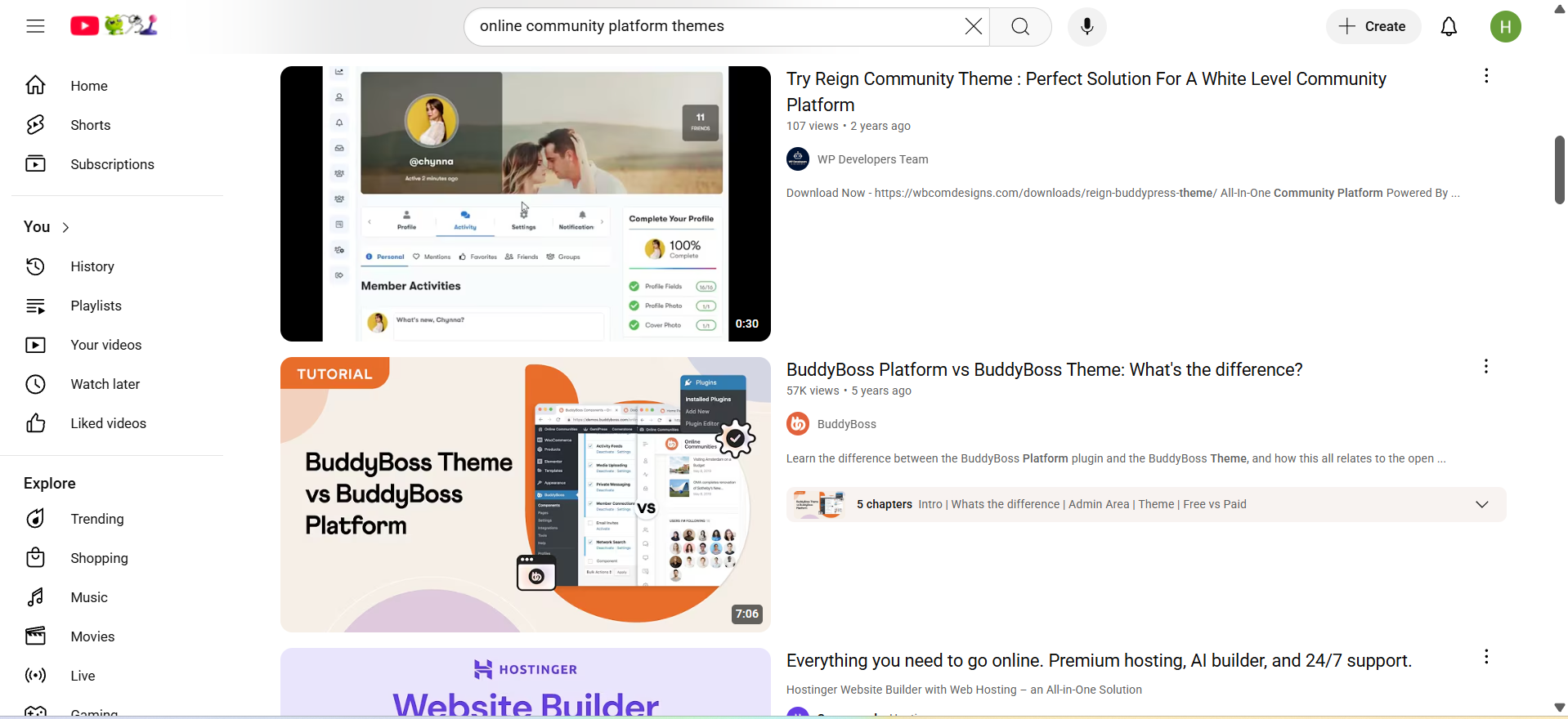Image resolution: width=1568 pixels, height=719 pixels.
Task: Open Watch later in sidebar
Action: point(105,384)
